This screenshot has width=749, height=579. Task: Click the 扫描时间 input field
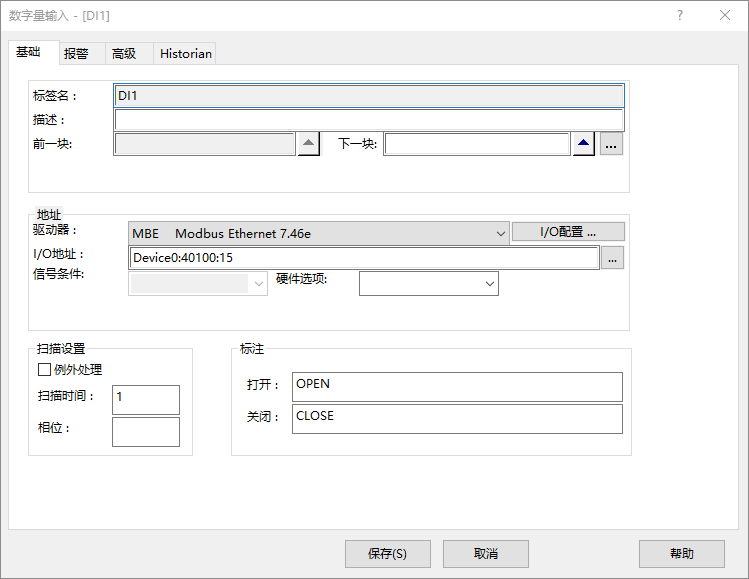[146, 400]
